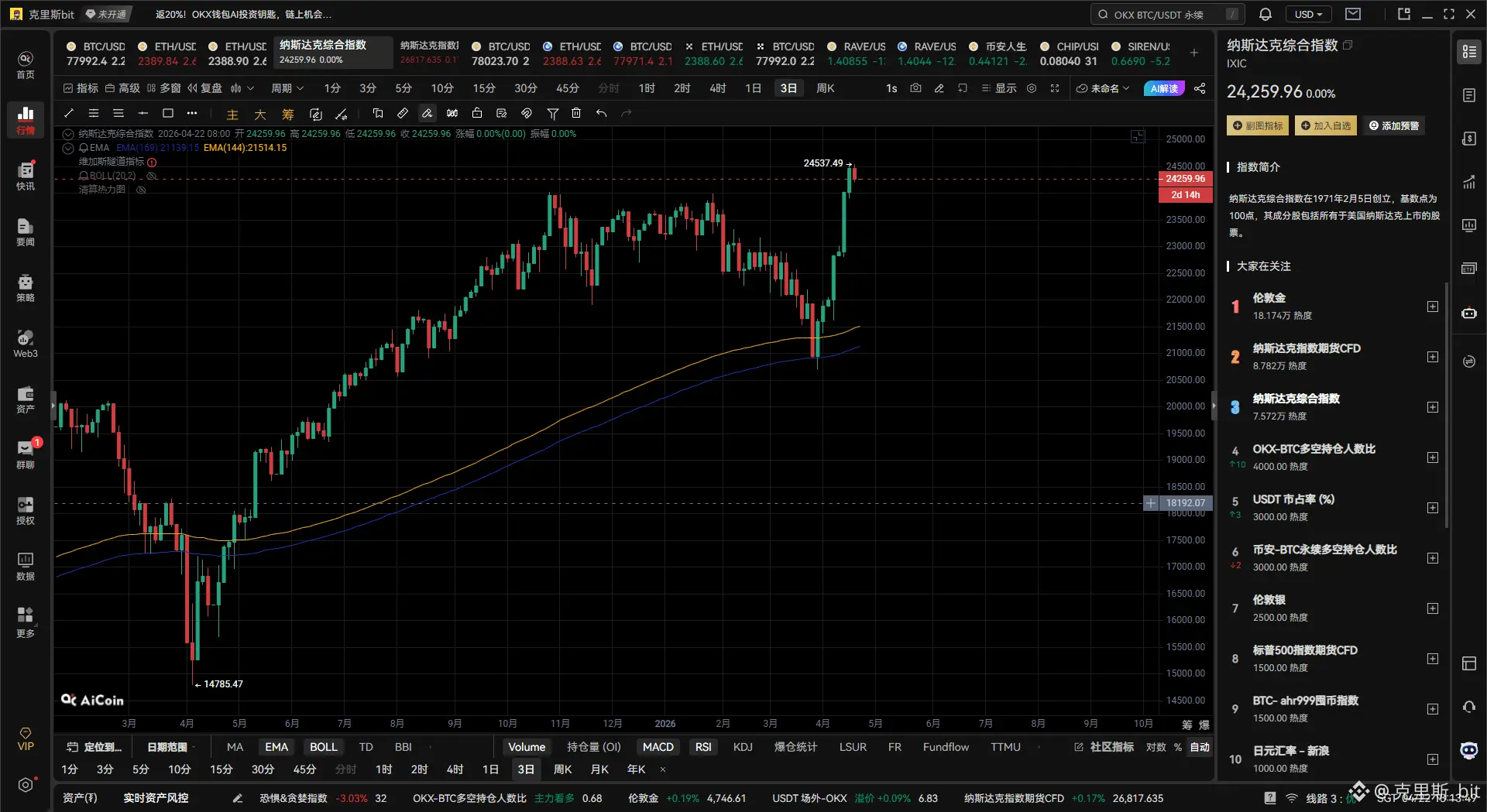Toggle the BOLL main indicator
Viewport: 1487px width, 812px height.
pyautogui.click(x=324, y=747)
